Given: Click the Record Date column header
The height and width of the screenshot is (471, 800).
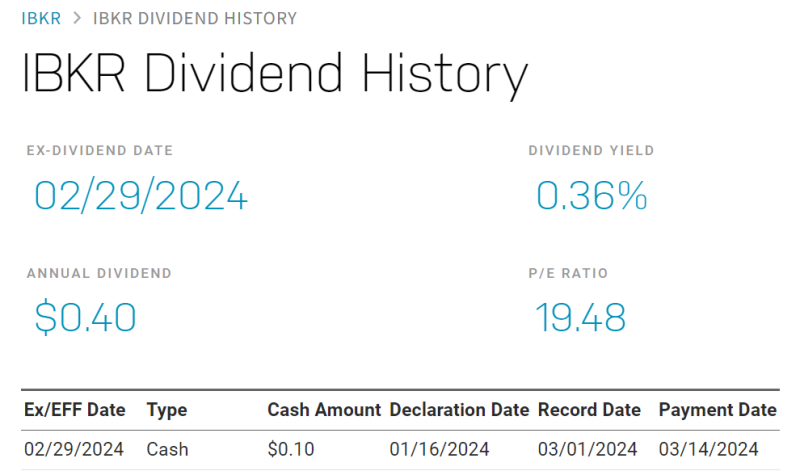Looking at the screenshot, I should click(589, 410).
